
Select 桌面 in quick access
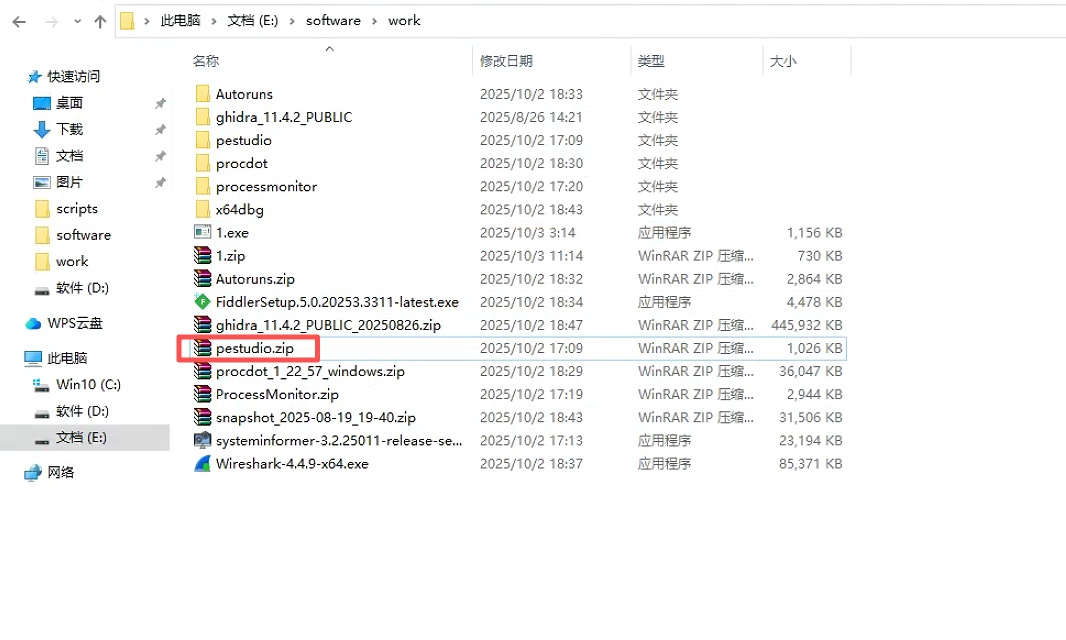(x=69, y=103)
